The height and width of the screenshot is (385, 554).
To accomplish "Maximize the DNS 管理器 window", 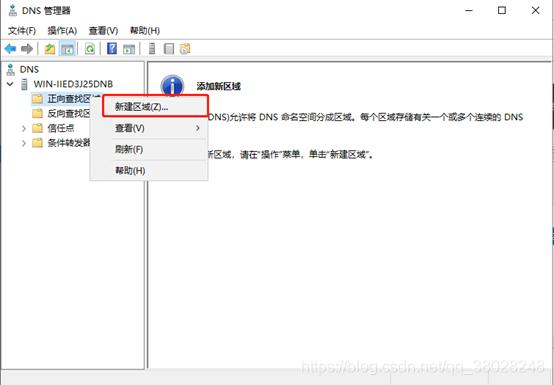I will (x=502, y=11).
